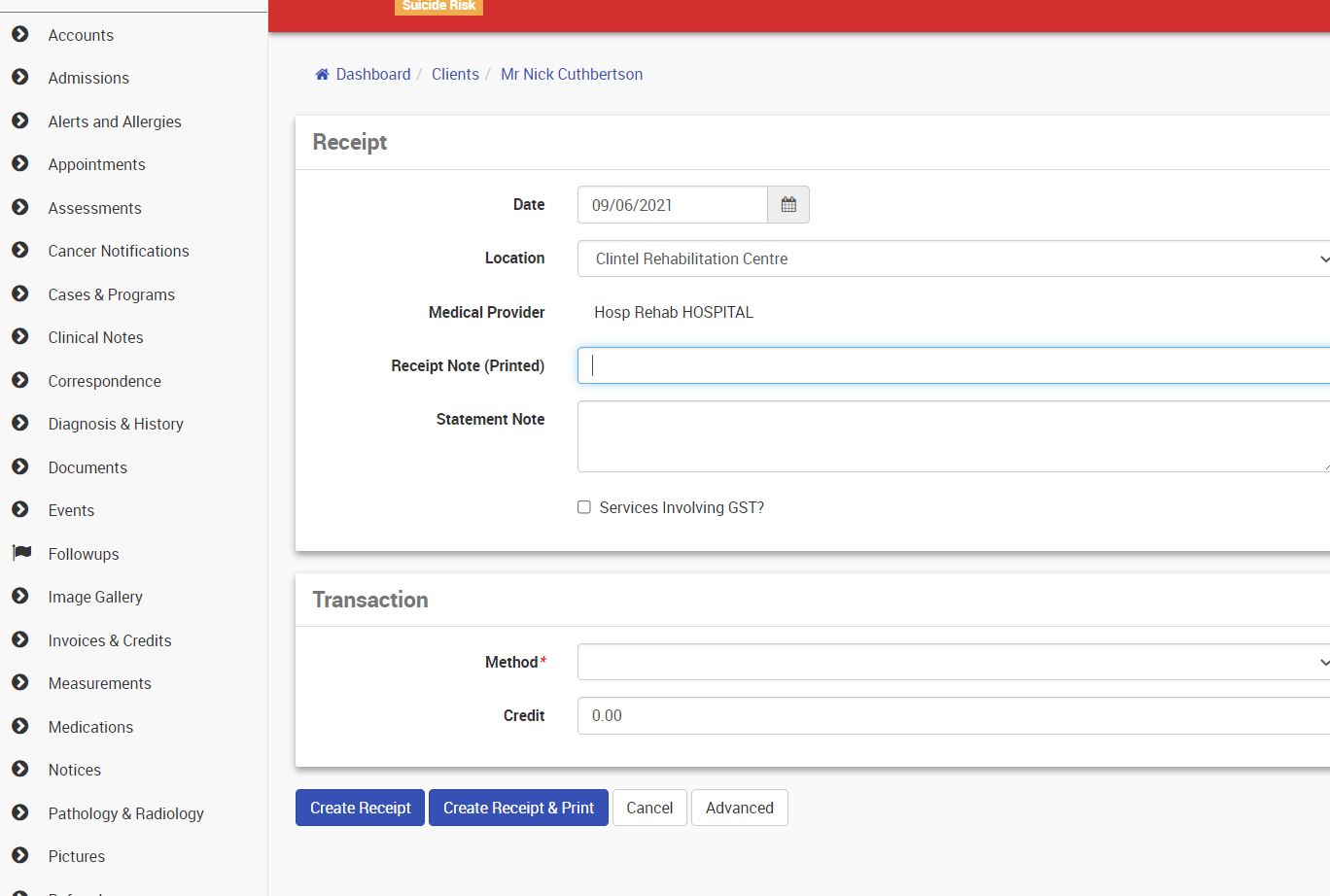Click the arrow icon beside Accounts
Image resolution: width=1330 pixels, height=896 pixels.
(20, 34)
